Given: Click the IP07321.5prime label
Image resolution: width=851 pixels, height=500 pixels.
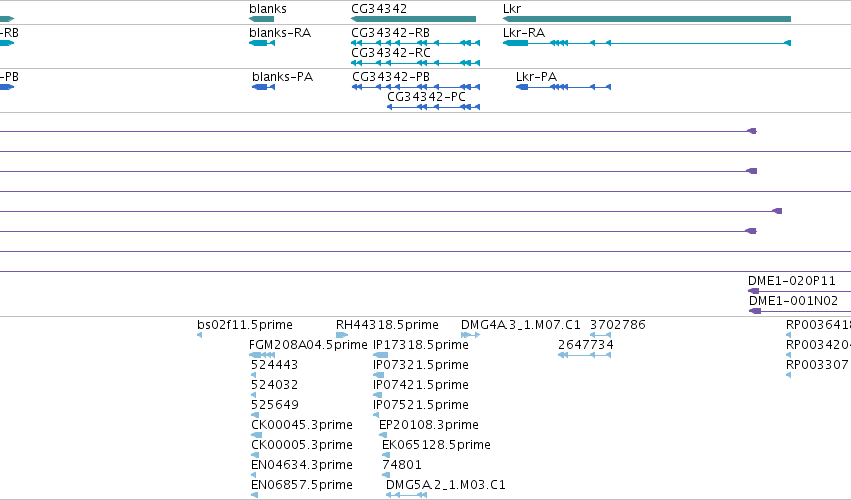Looking at the screenshot, I should click(x=421, y=365).
